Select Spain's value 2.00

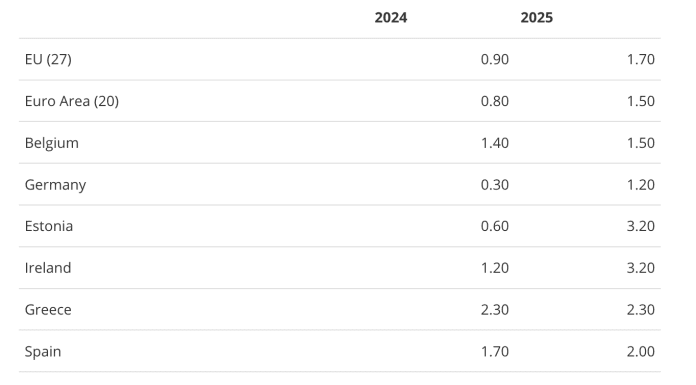coord(641,351)
